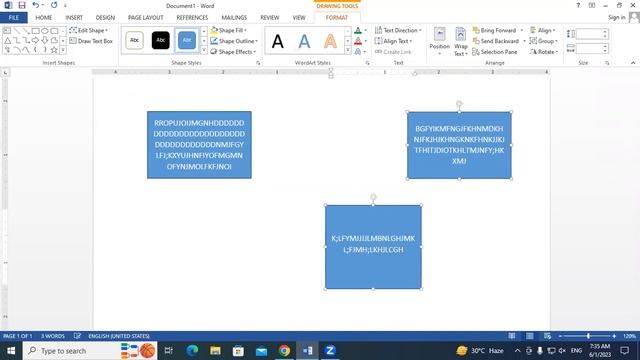Open Align objects dropdown

pos(542,30)
